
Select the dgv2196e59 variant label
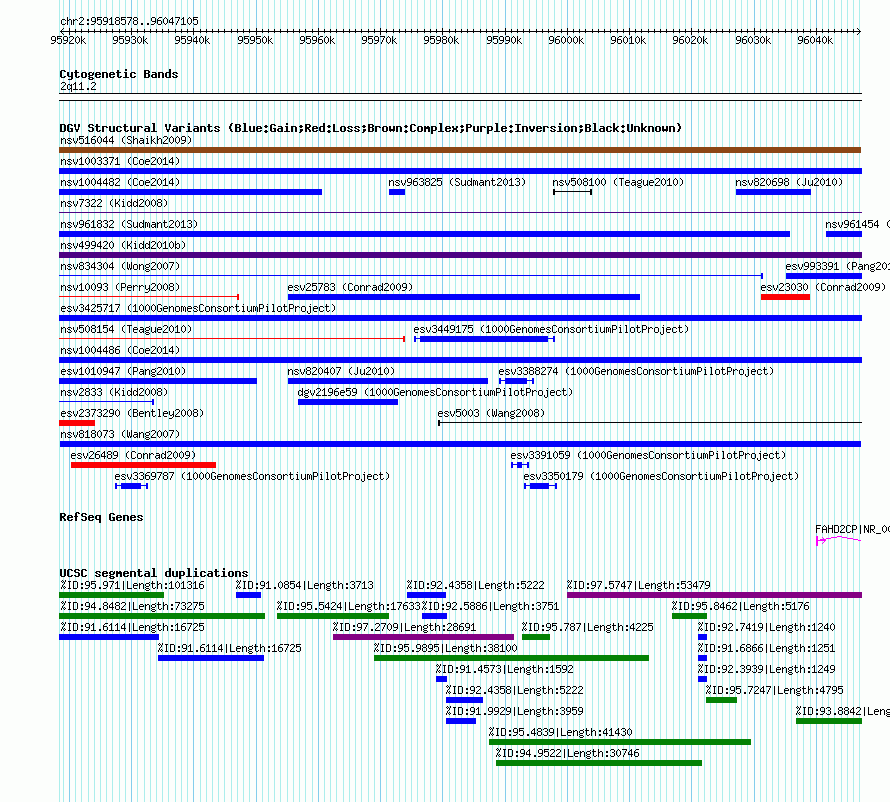(x=435, y=392)
